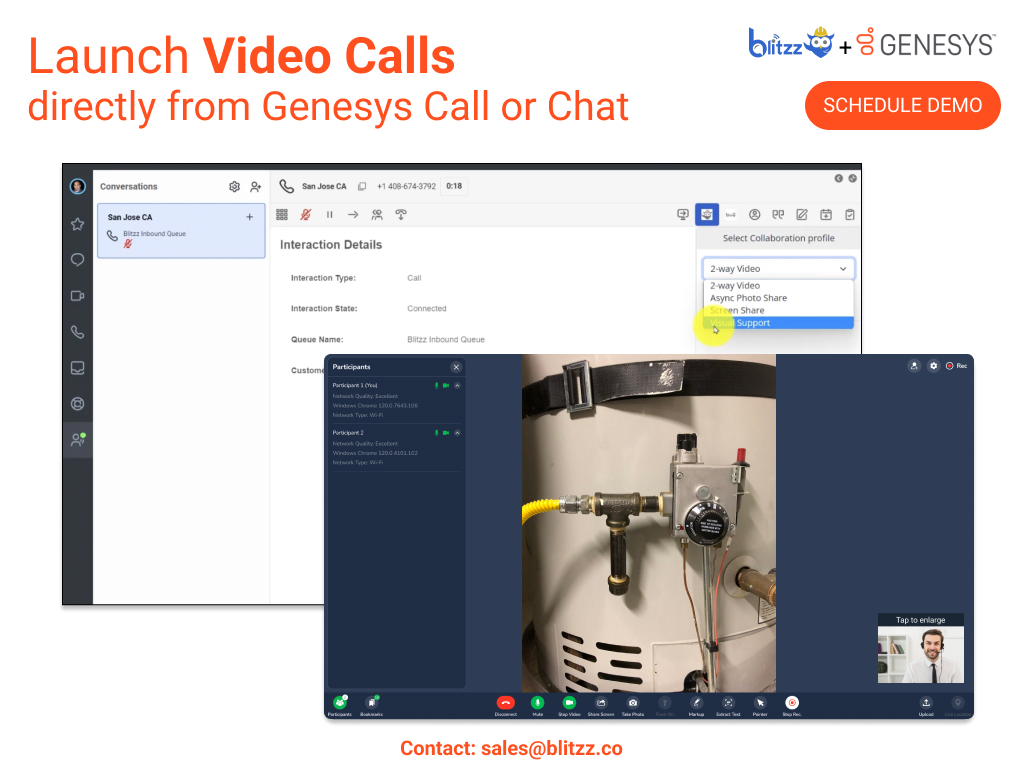Open the chat bubble in Genesys sidebar

(78, 260)
